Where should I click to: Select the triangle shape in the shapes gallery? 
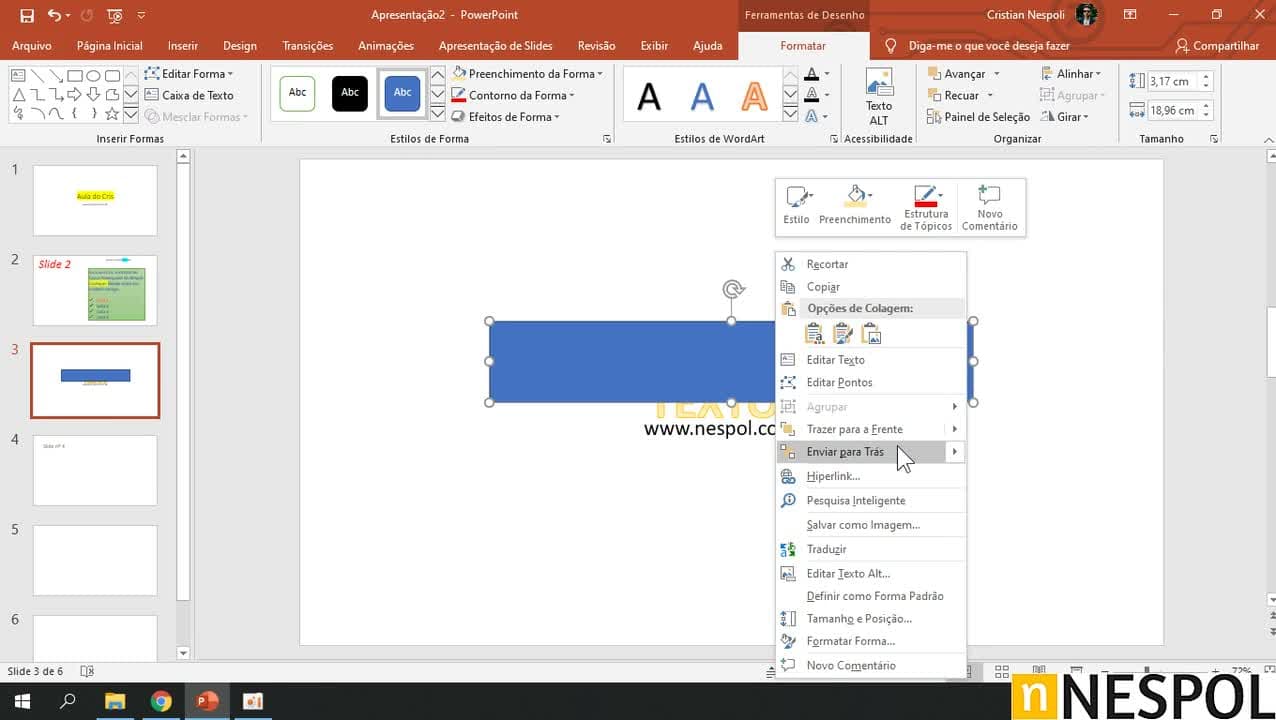point(18,95)
